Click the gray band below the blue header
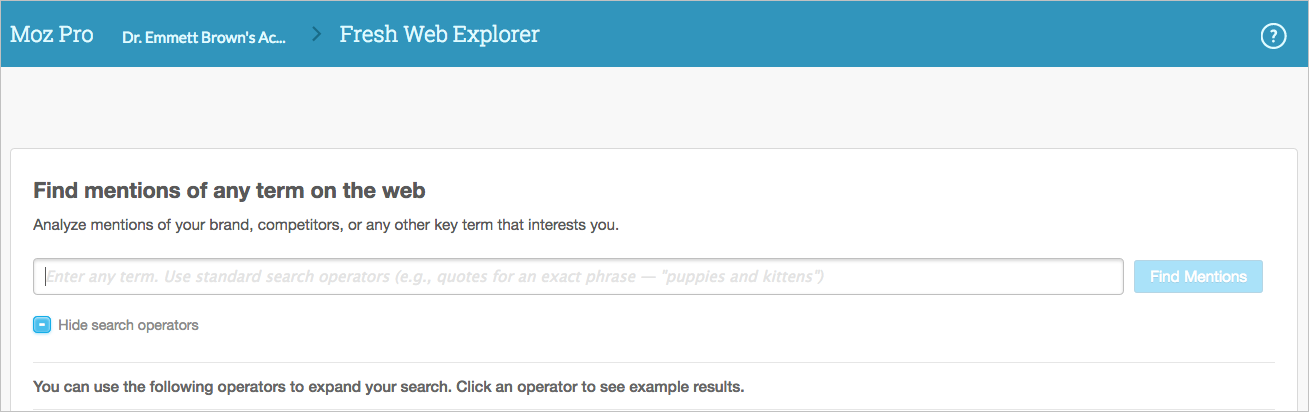Screen dimensions: 1309x412 pos(654,107)
